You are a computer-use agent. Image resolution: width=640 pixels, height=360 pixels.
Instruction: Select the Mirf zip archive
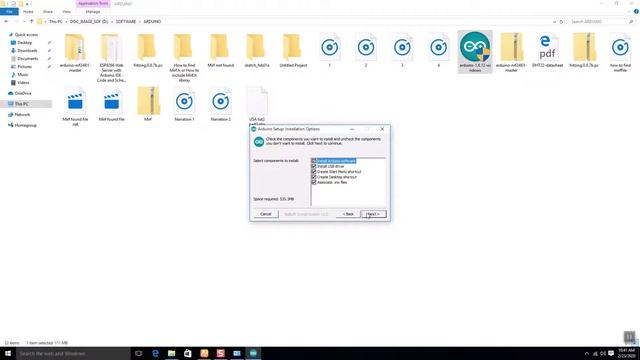(148, 104)
